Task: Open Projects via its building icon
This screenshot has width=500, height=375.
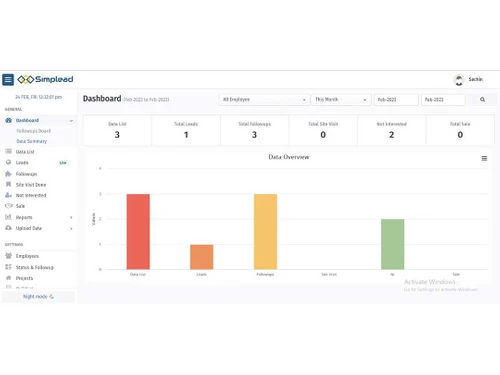Action: point(8,278)
